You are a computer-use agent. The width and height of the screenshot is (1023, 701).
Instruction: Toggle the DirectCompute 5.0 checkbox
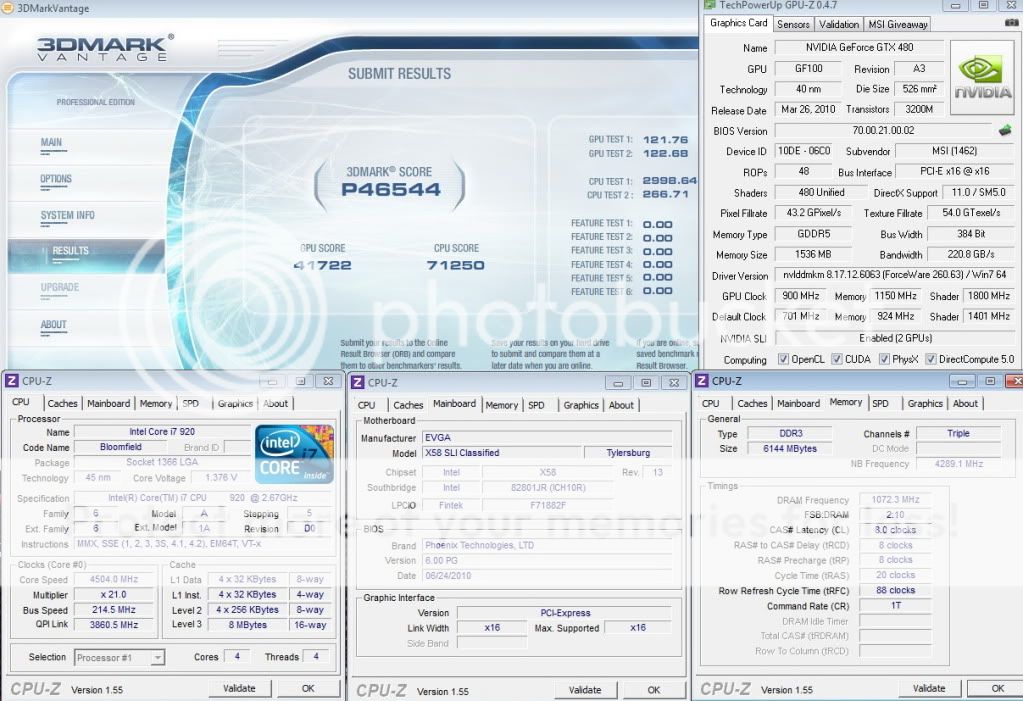click(x=931, y=359)
